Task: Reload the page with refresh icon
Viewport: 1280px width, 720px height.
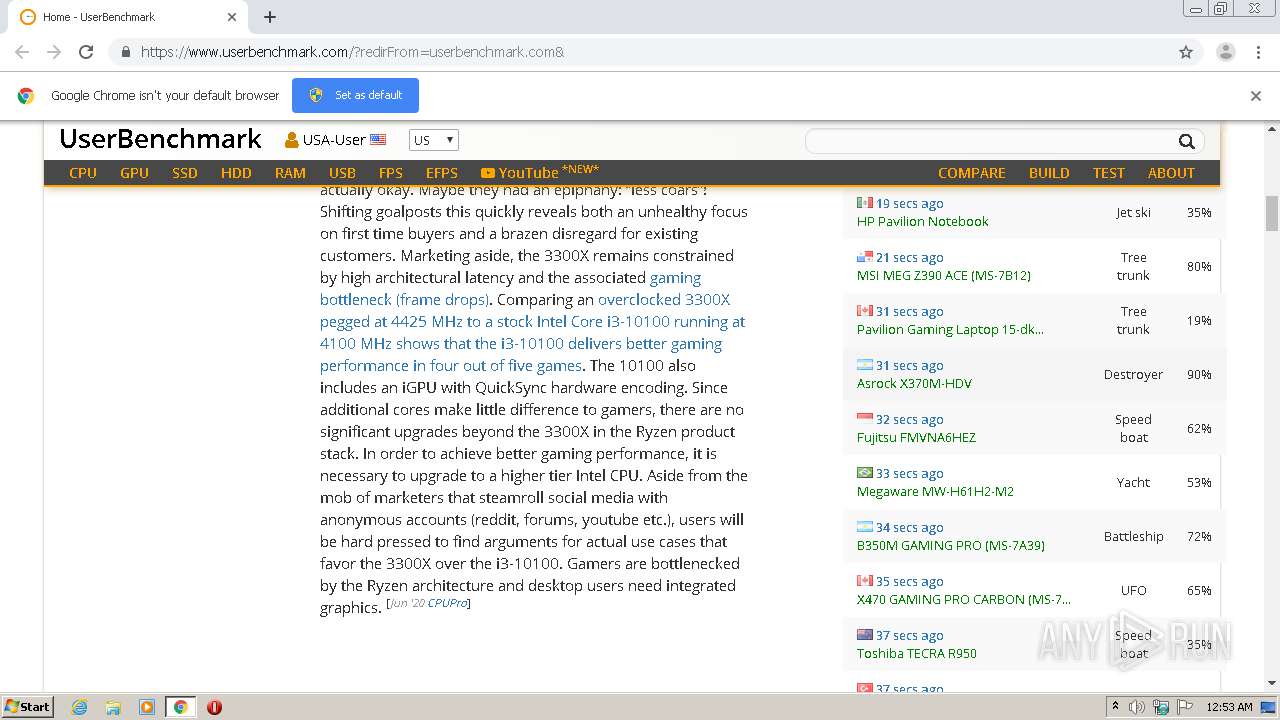Action: (x=86, y=52)
